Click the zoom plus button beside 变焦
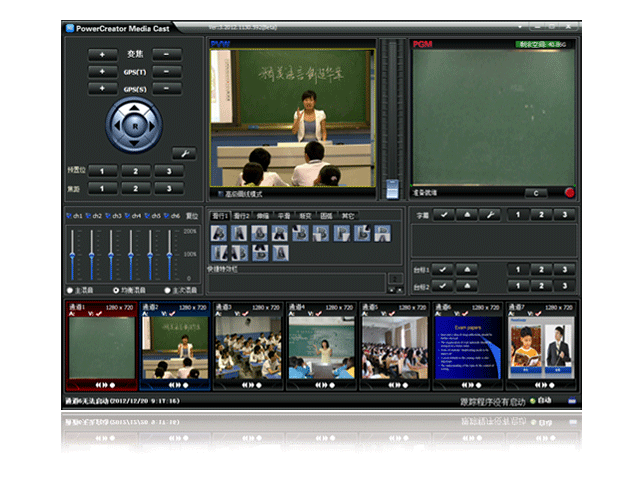 [x=103, y=54]
